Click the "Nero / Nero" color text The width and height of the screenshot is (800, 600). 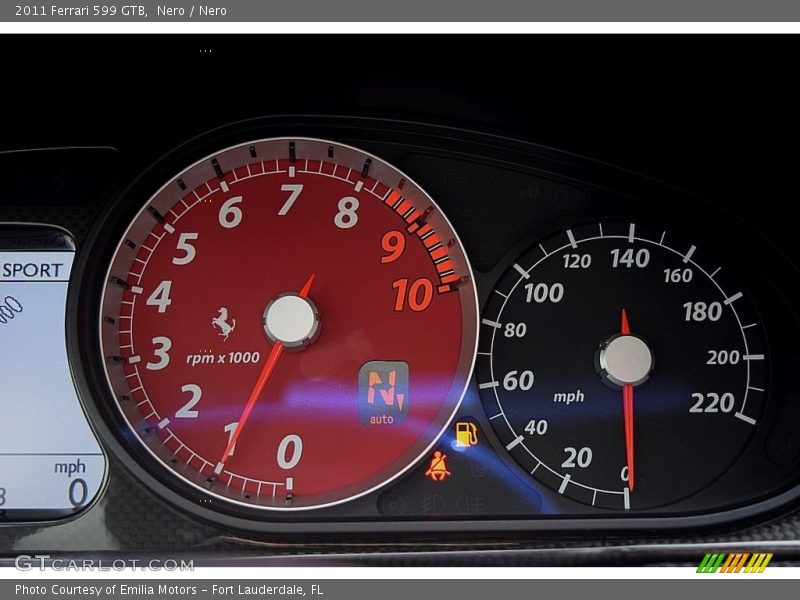[x=192, y=10]
